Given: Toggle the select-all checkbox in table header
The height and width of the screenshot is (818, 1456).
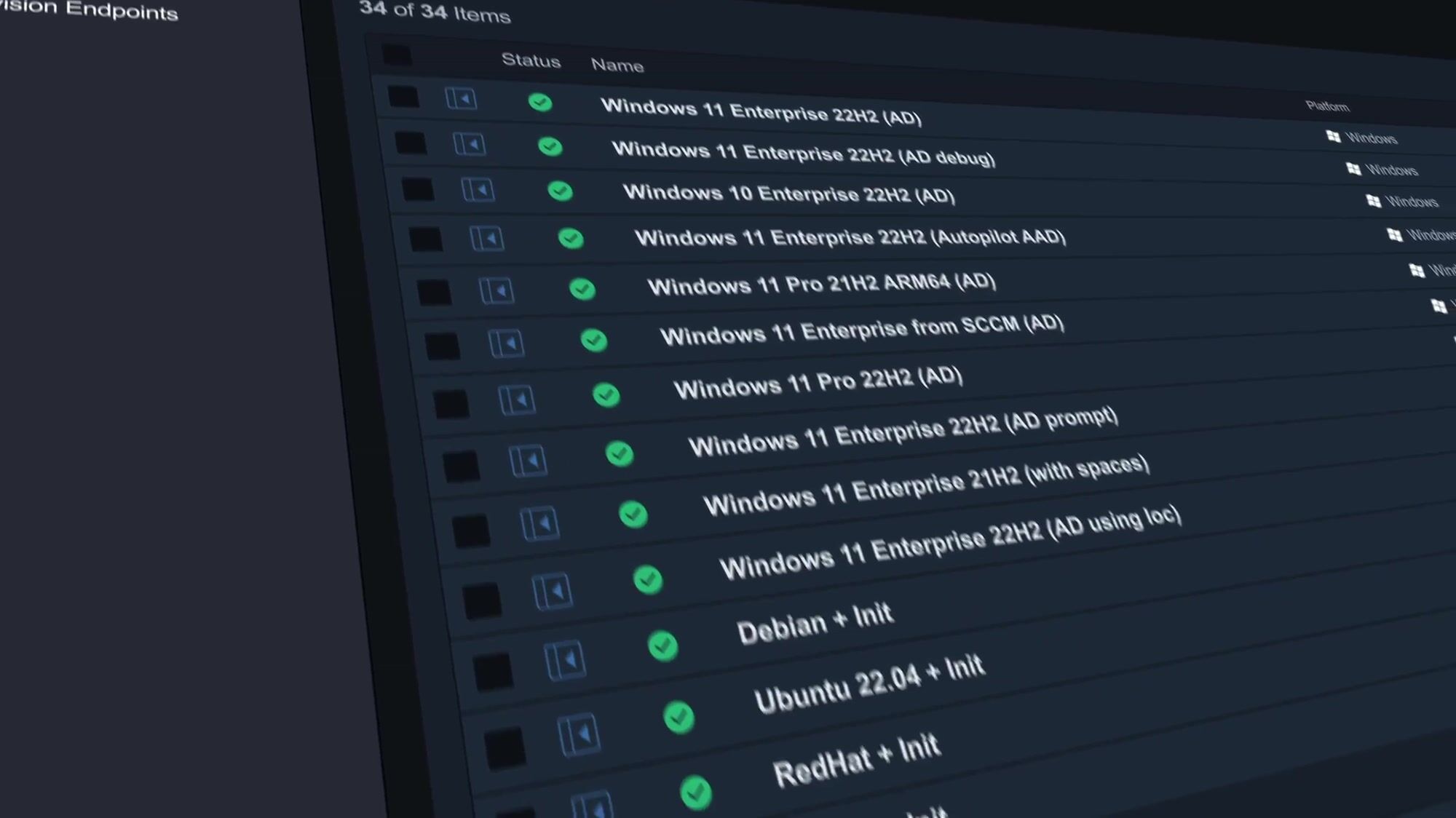Looking at the screenshot, I should (x=397, y=55).
